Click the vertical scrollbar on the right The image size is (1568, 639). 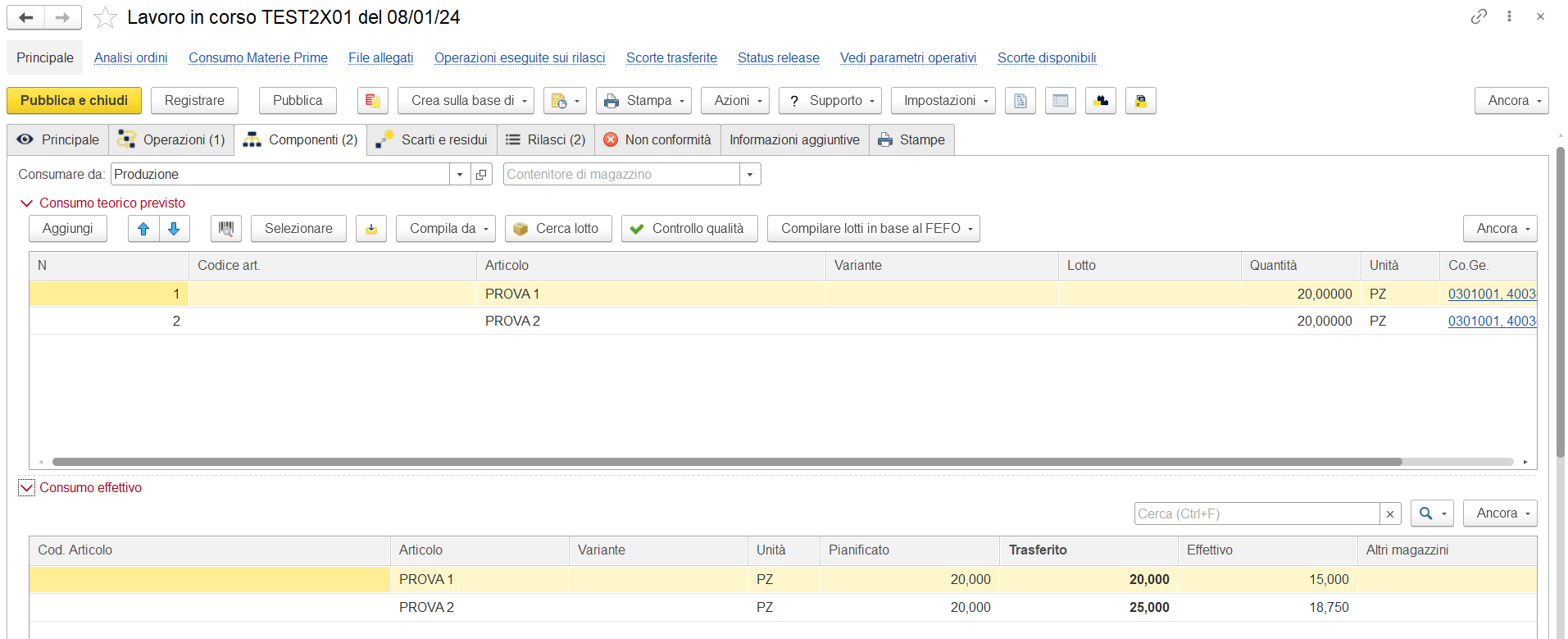(x=1561, y=302)
